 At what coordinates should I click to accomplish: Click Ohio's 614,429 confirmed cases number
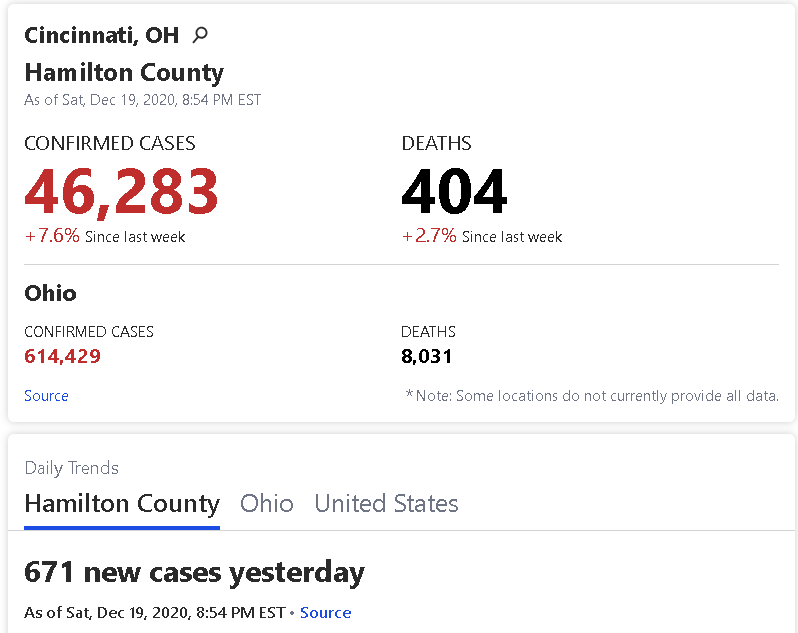click(63, 356)
